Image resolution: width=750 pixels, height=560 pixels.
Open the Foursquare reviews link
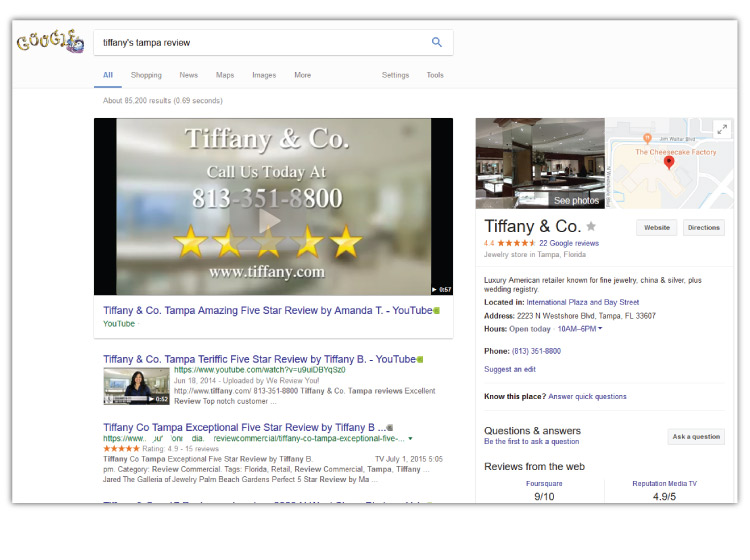544,483
